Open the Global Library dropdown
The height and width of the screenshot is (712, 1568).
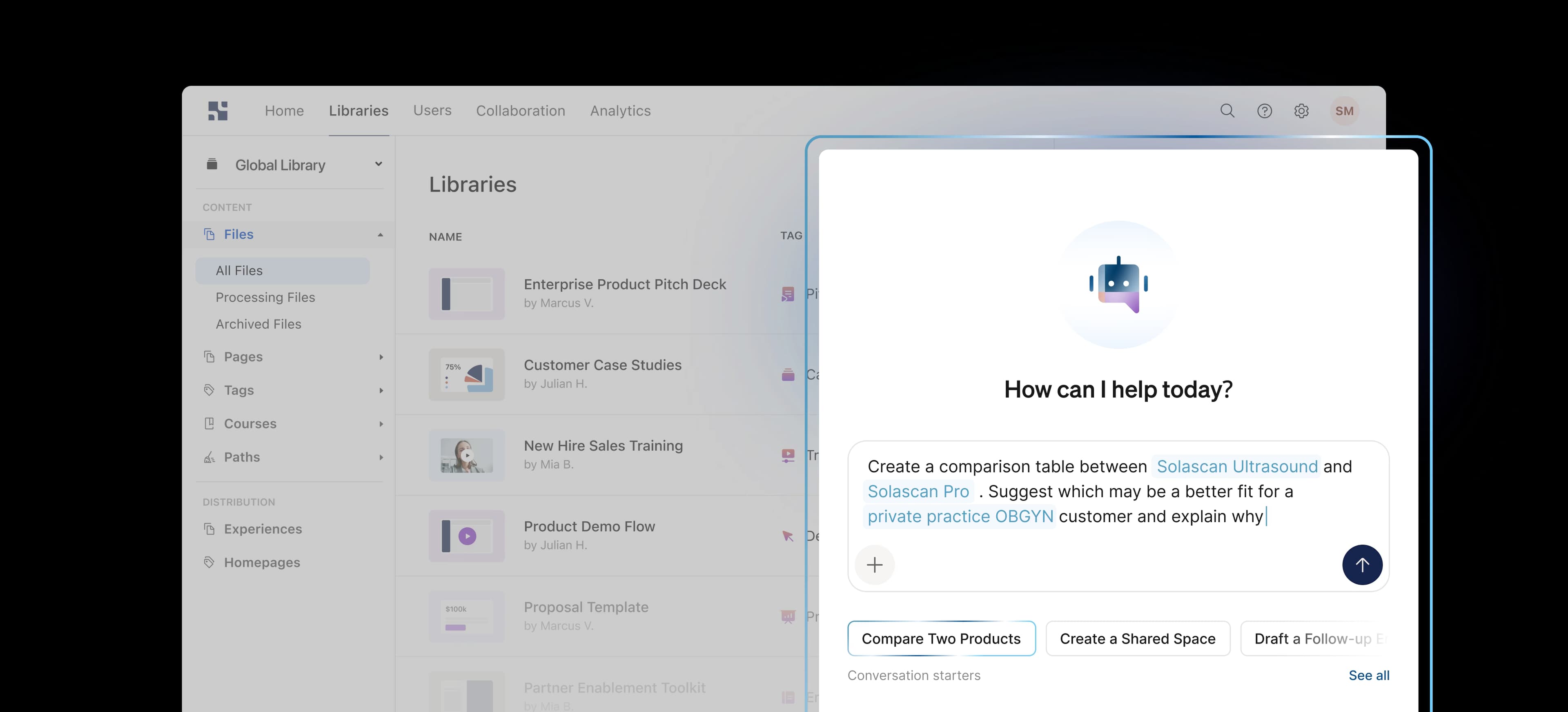(379, 164)
